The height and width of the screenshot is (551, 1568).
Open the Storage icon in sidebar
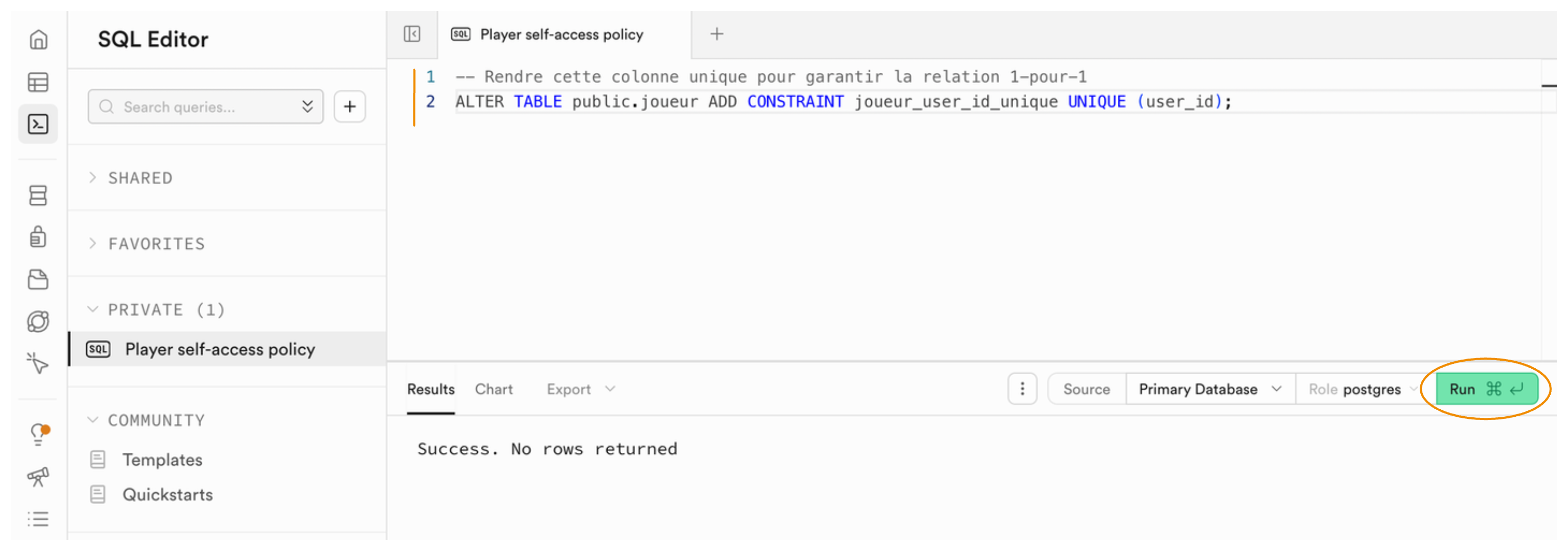point(38,279)
